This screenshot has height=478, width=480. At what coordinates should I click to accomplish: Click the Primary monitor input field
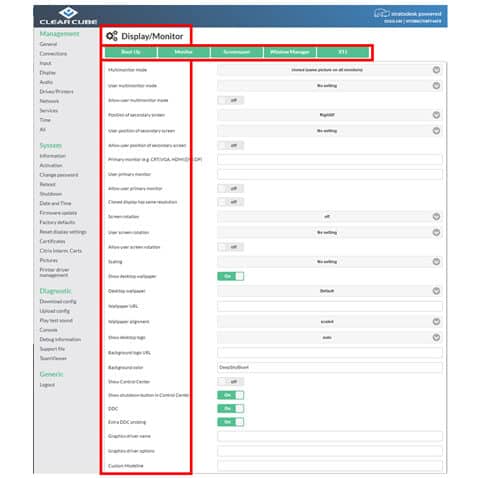pos(330,160)
